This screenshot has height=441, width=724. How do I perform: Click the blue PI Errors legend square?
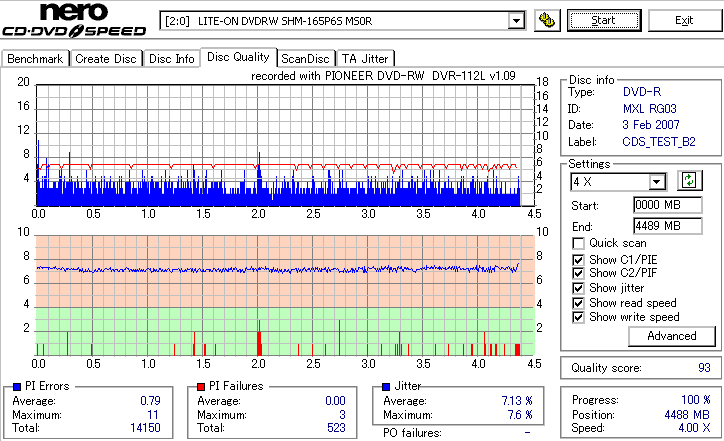click(17, 387)
